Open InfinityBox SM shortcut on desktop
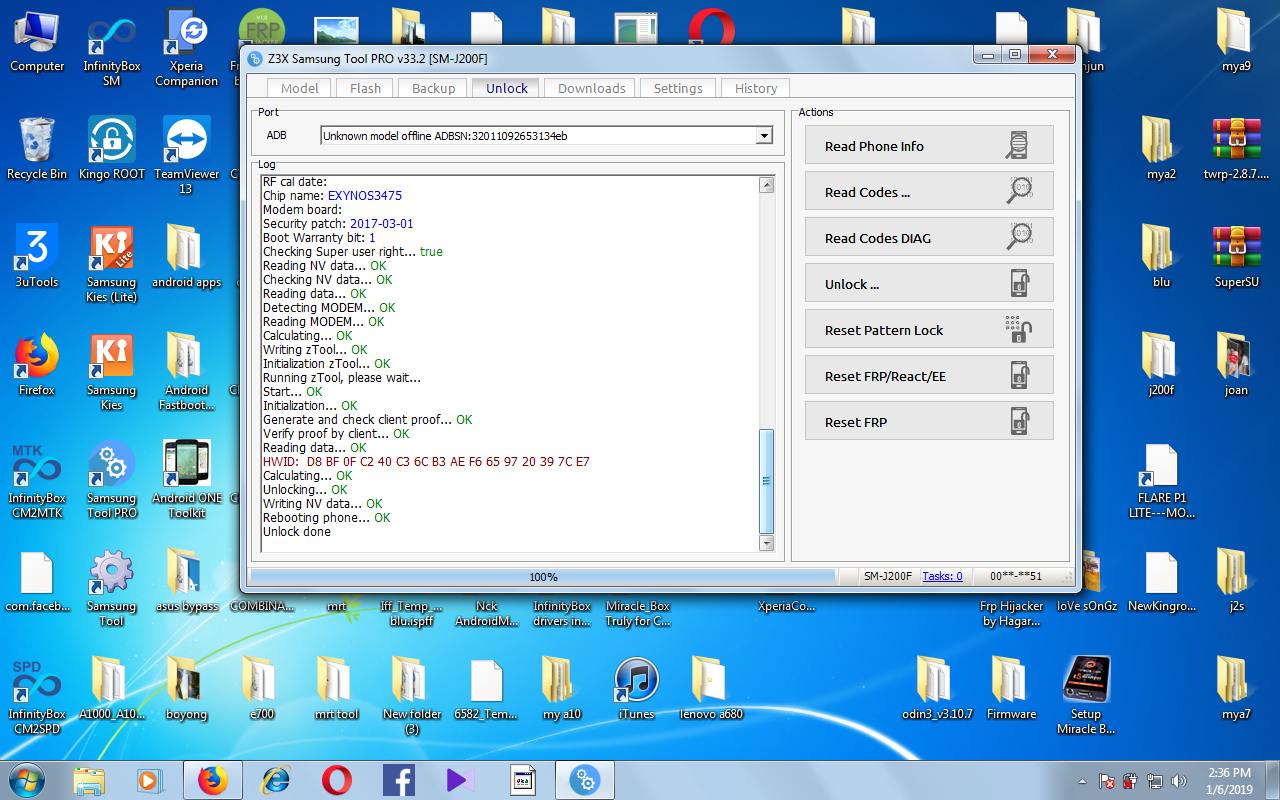 pyautogui.click(x=112, y=47)
